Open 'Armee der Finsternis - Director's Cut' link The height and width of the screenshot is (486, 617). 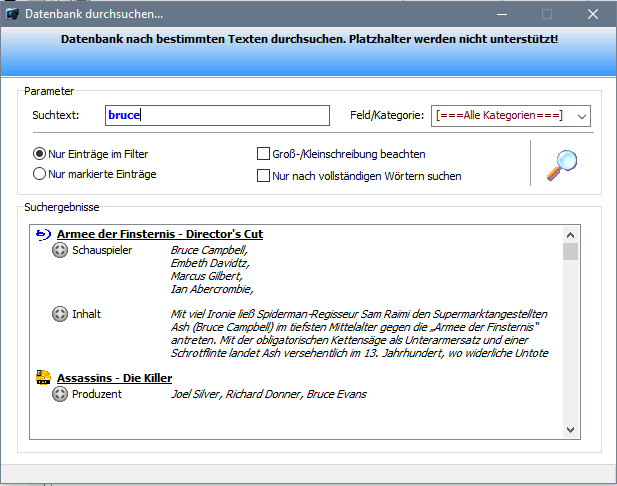point(160,234)
